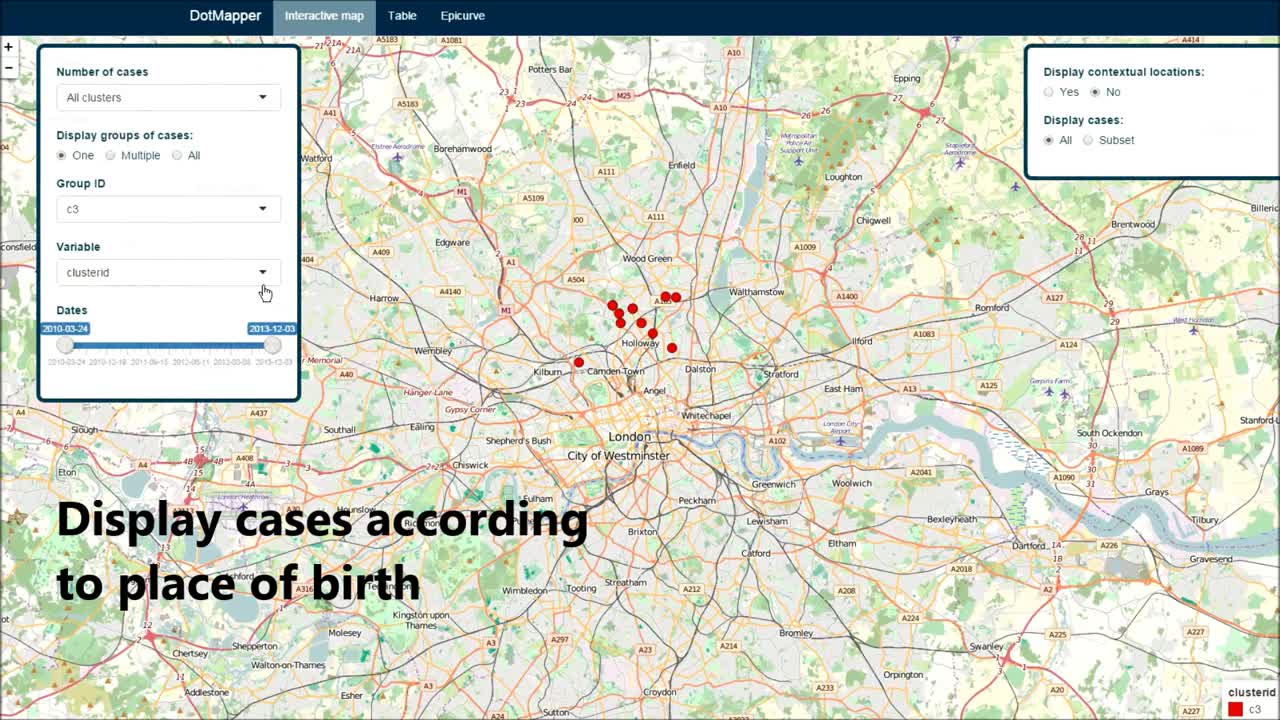Click the red case dot above Holloway

(653, 333)
